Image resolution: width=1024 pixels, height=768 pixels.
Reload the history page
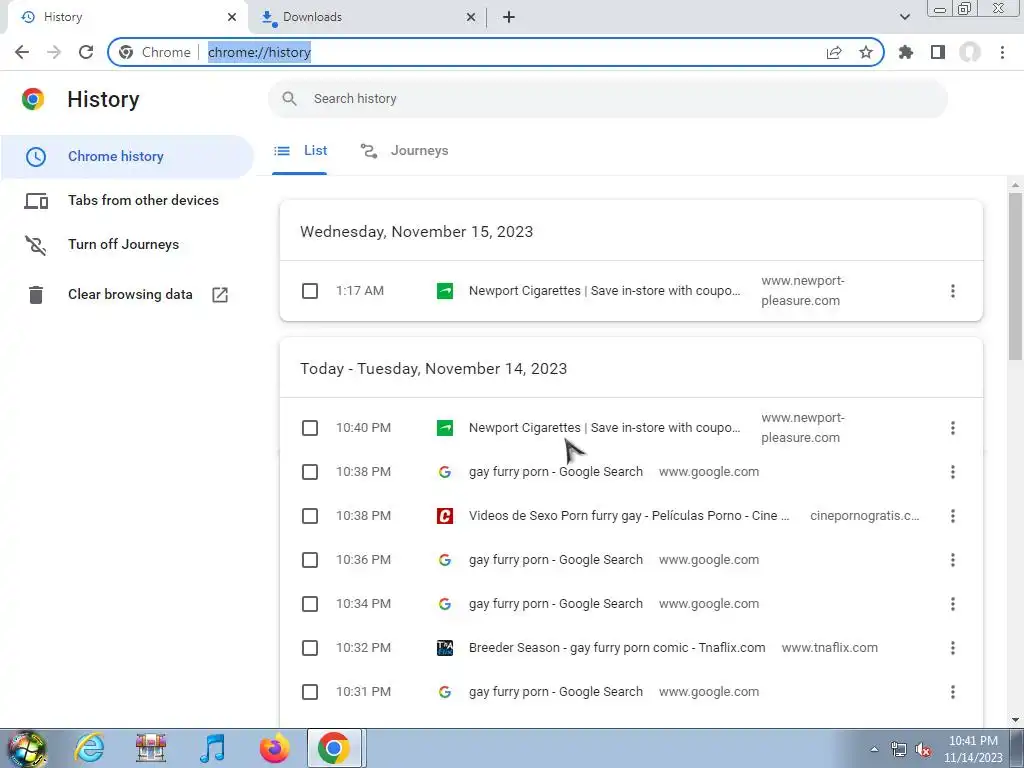(86, 52)
